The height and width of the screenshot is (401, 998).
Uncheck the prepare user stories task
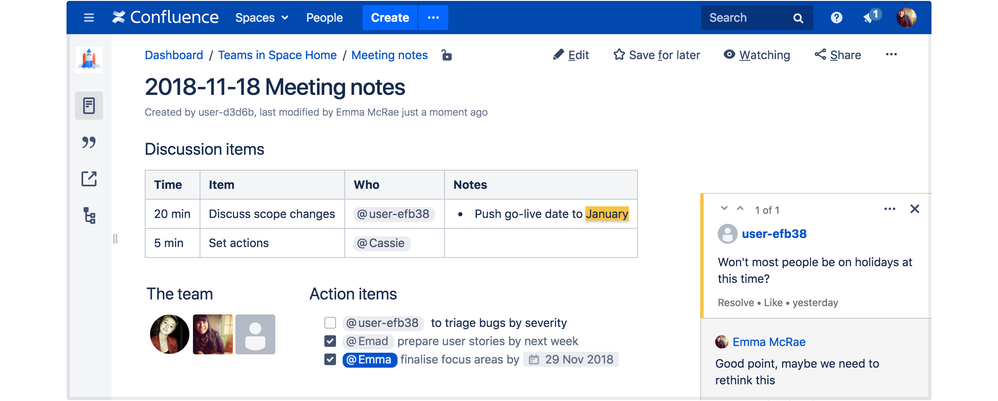pos(330,341)
